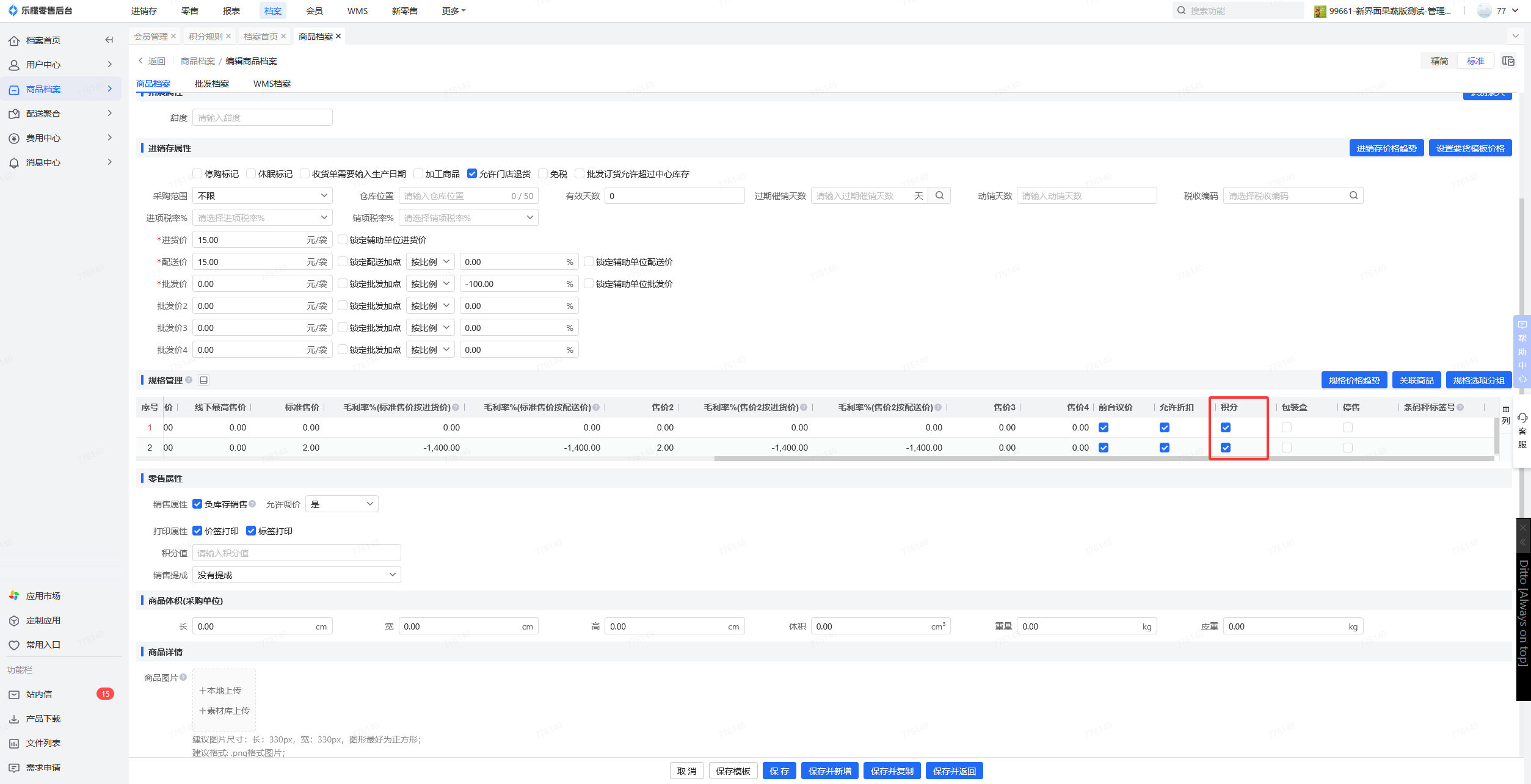Toggle 免税 checkbox

point(543,173)
